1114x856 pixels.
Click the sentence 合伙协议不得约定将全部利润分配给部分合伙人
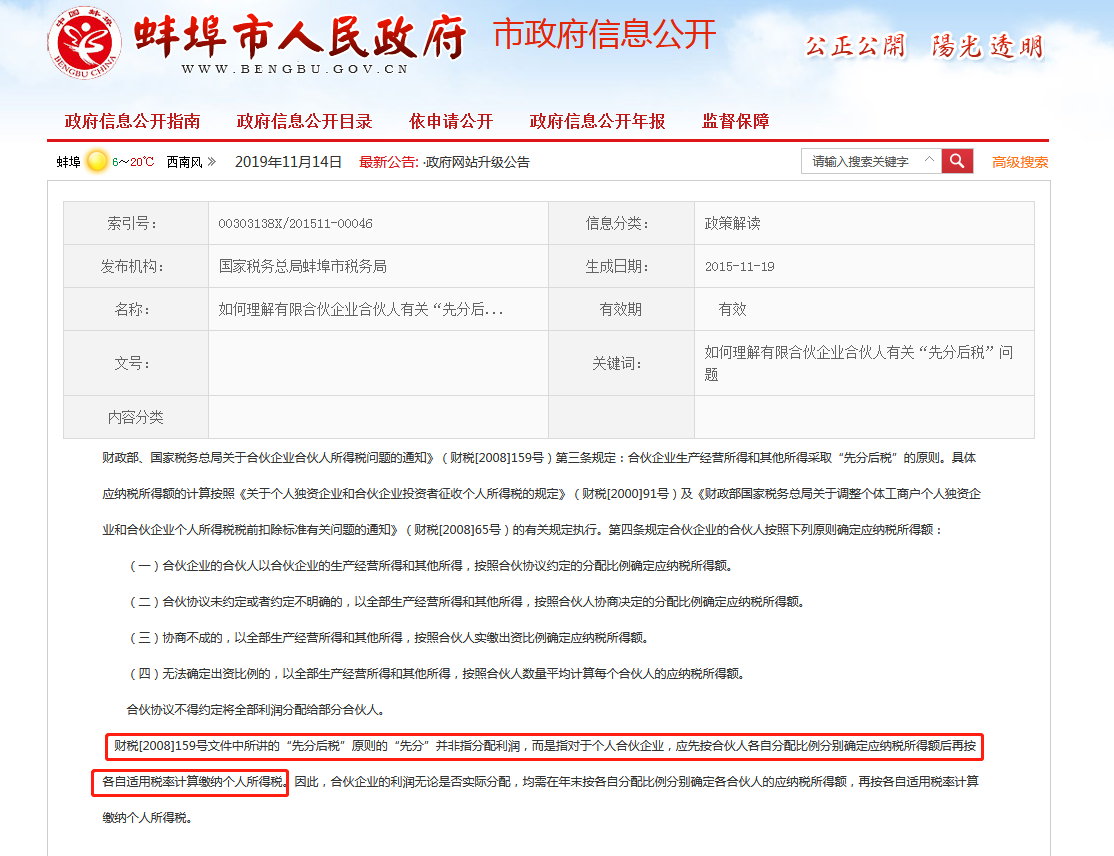click(x=256, y=710)
